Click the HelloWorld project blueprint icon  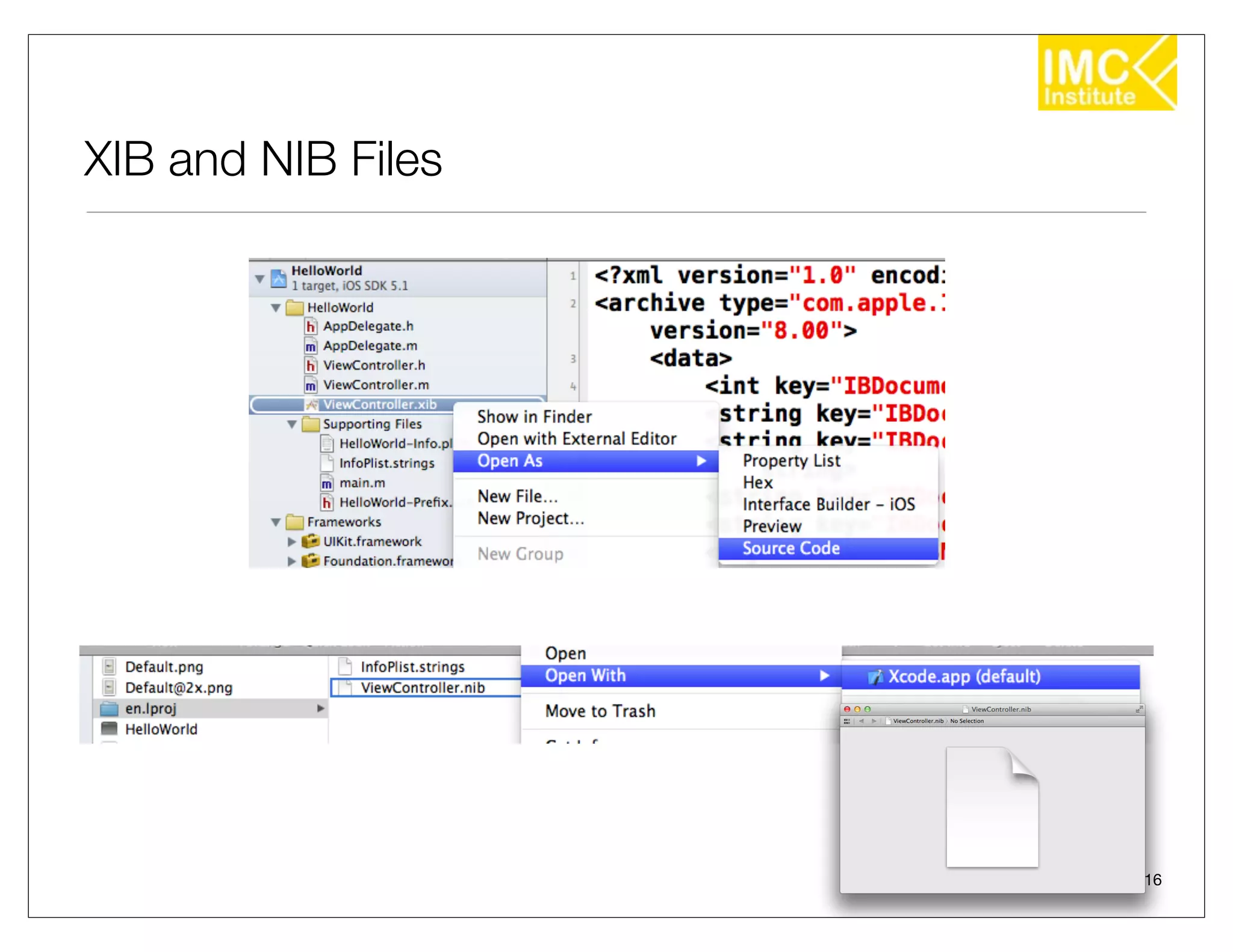(278, 279)
